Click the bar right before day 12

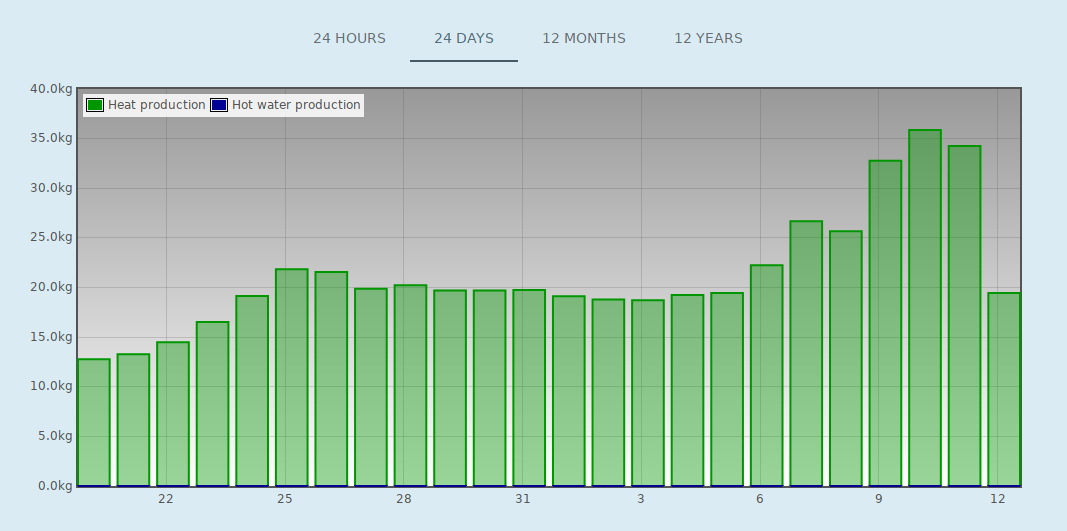964,316
